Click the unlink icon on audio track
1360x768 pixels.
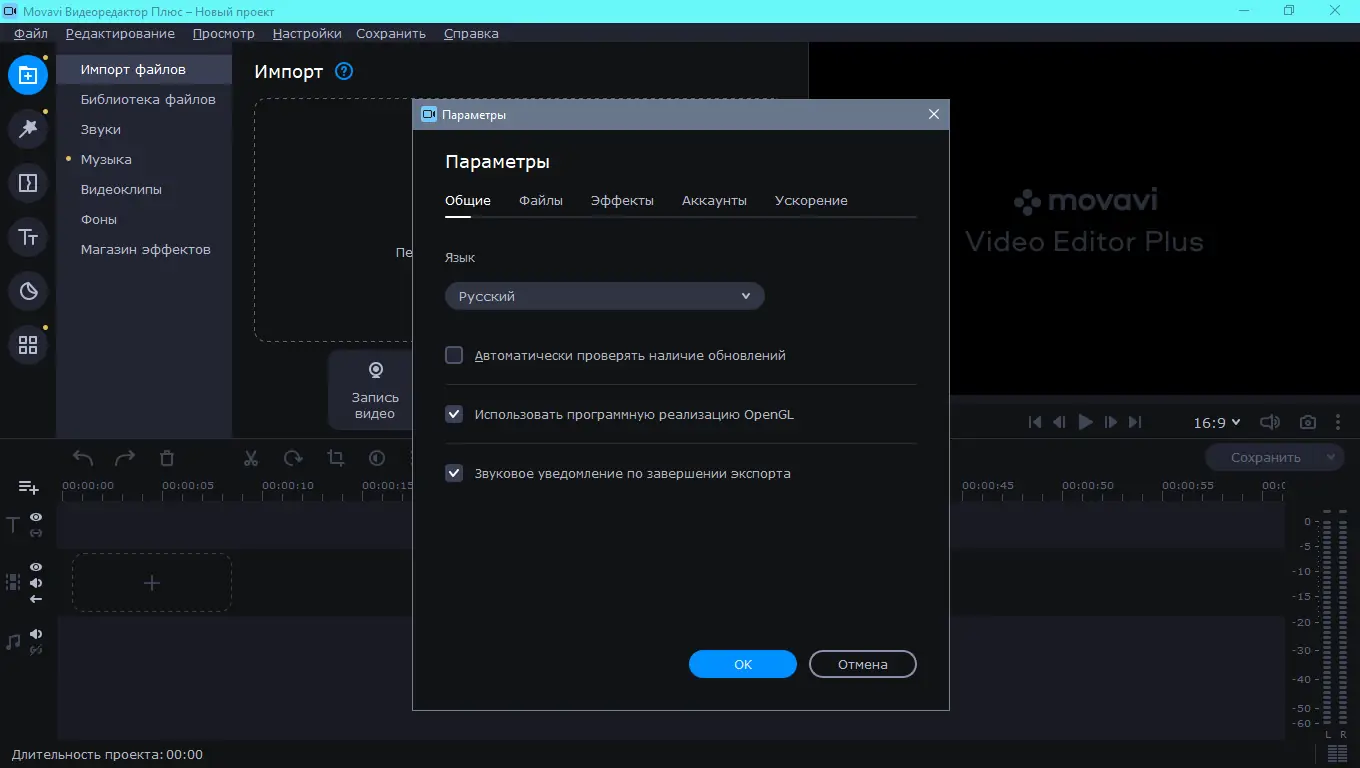pyautogui.click(x=36, y=650)
